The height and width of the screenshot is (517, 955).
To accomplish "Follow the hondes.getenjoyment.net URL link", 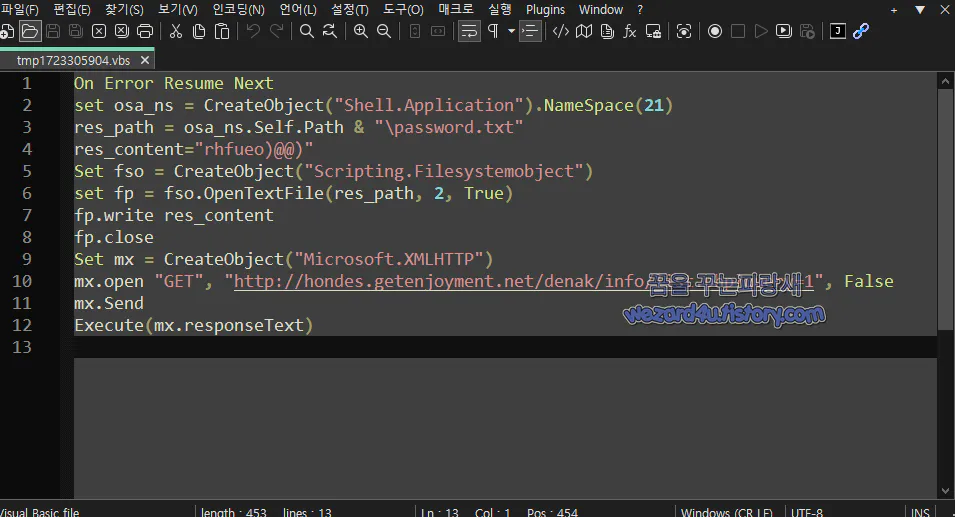I will pos(524,281).
